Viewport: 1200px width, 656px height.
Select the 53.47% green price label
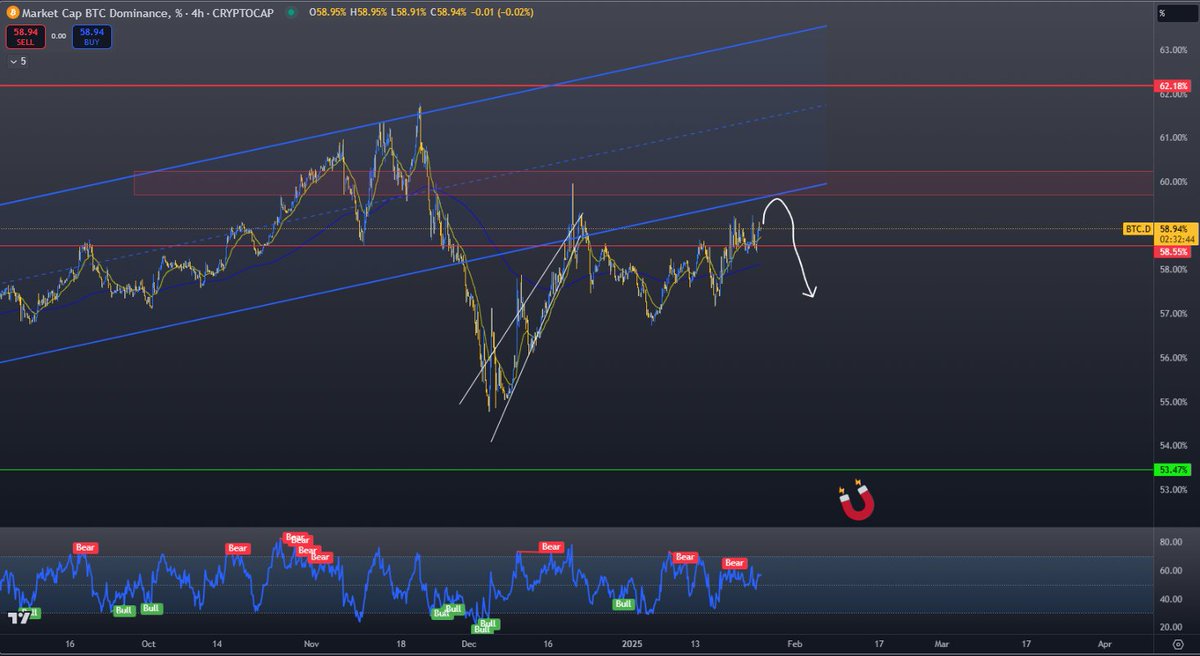click(x=1173, y=469)
